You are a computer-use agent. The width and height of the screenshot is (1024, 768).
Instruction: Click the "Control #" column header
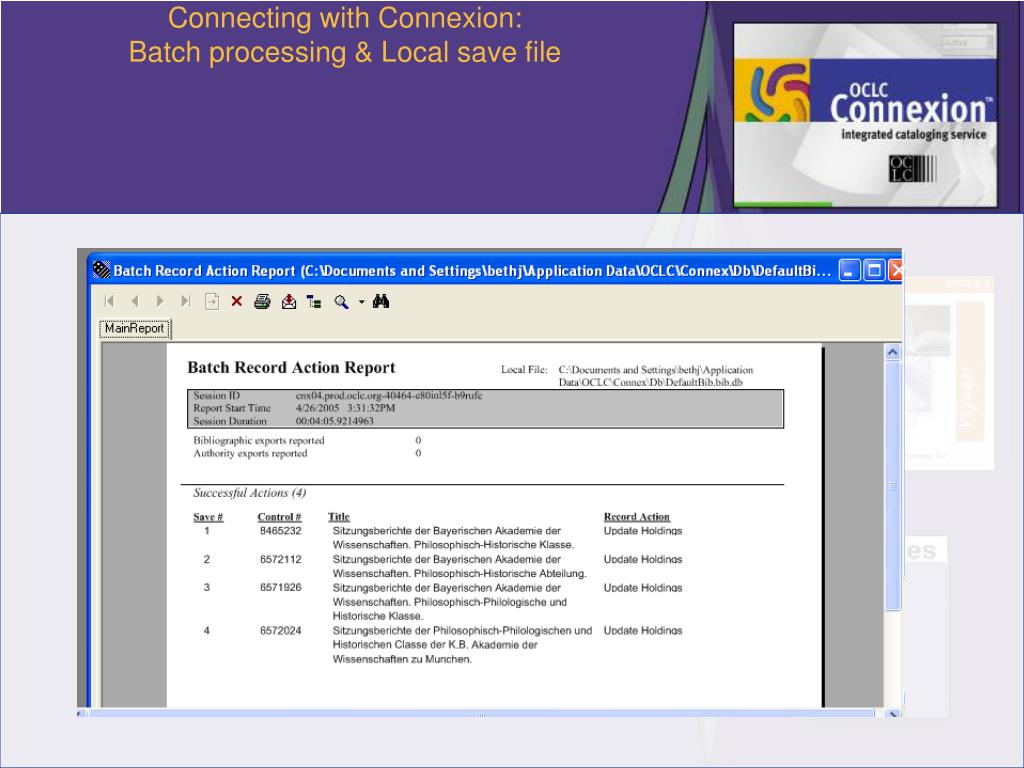tap(280, 517)
